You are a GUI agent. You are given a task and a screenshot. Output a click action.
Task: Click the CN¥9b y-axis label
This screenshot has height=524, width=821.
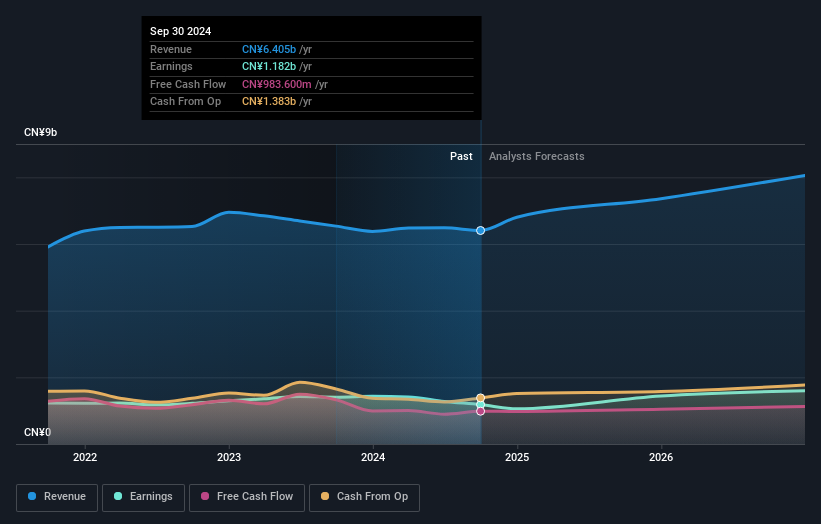[x=40, y=132]
